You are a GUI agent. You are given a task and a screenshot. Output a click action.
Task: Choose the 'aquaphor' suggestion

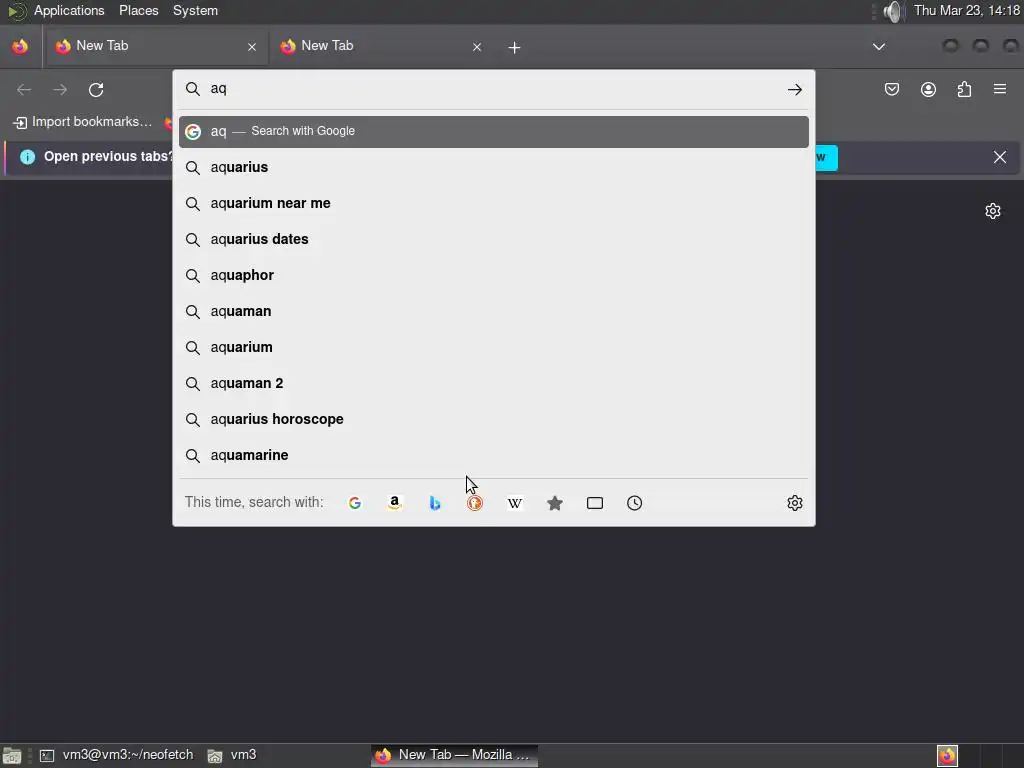click(494, 275)
